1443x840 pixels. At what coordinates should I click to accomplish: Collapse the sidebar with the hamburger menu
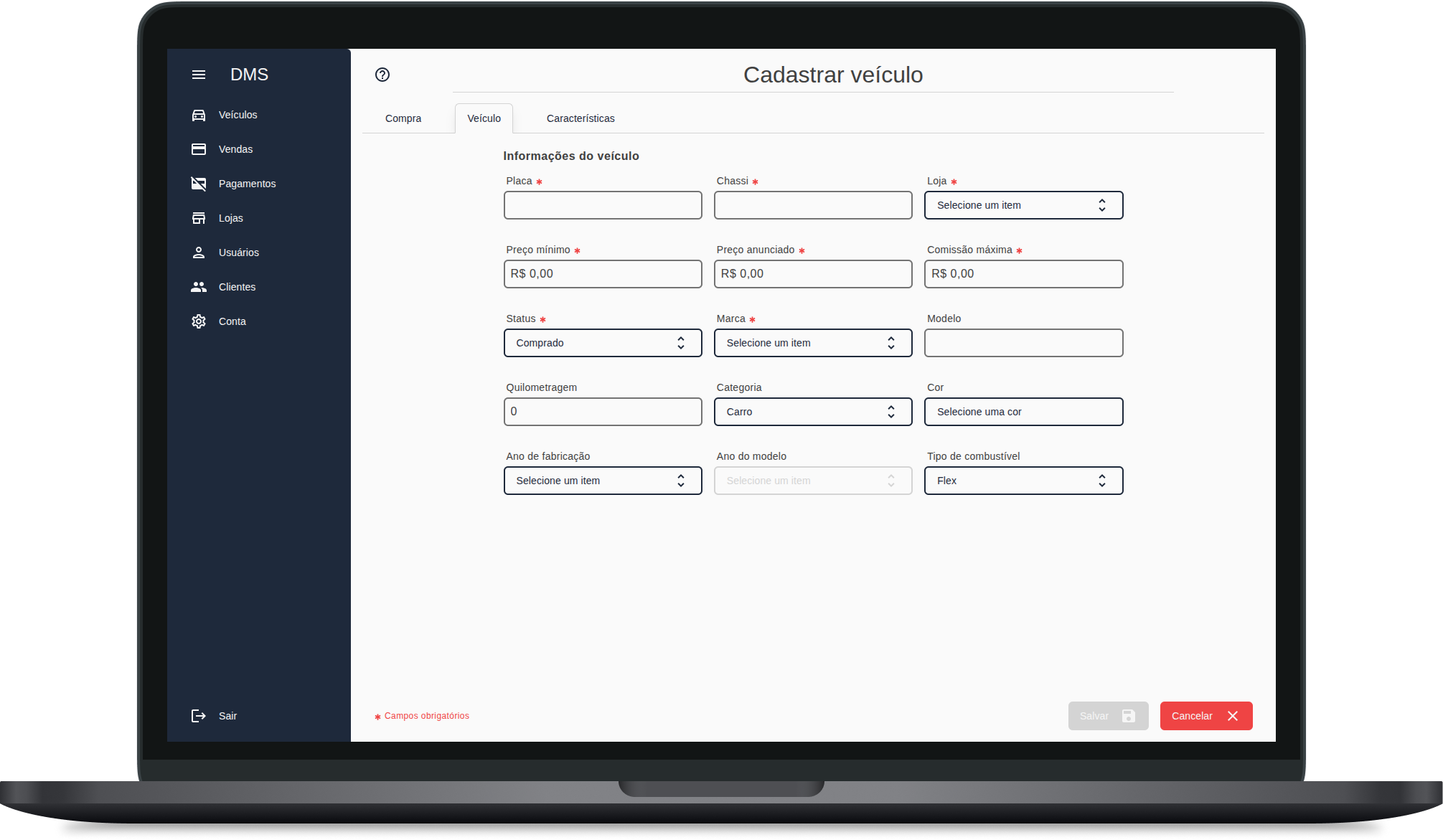pyautogui.click(x=198, y=75)
